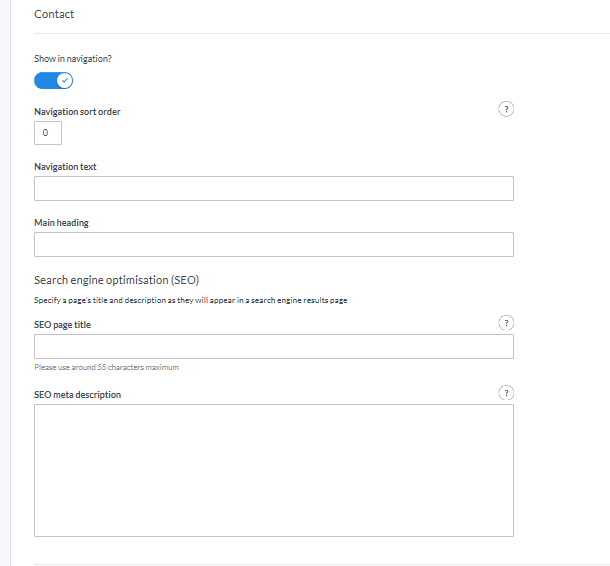Open help icon beside SEO page title

point(506,323)
